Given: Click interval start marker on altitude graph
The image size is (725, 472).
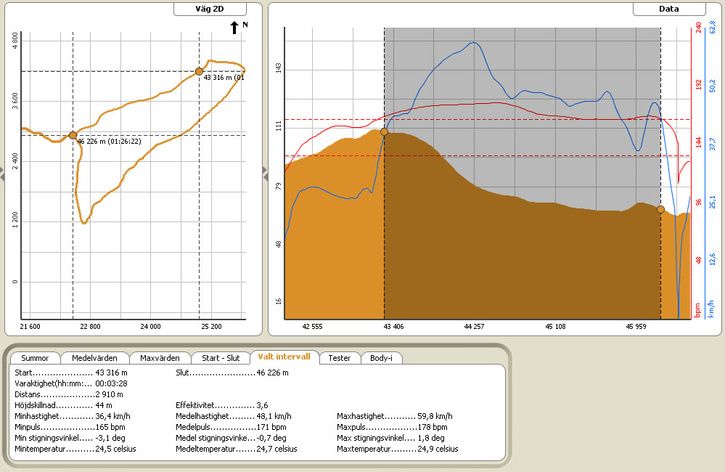Looking at the screenshot, I should pyautogui.click(x=384, y=132).
